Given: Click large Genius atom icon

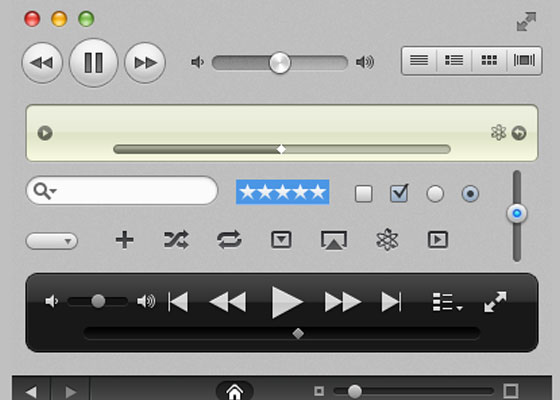Looking at the screenshot, I should (387, 240).
